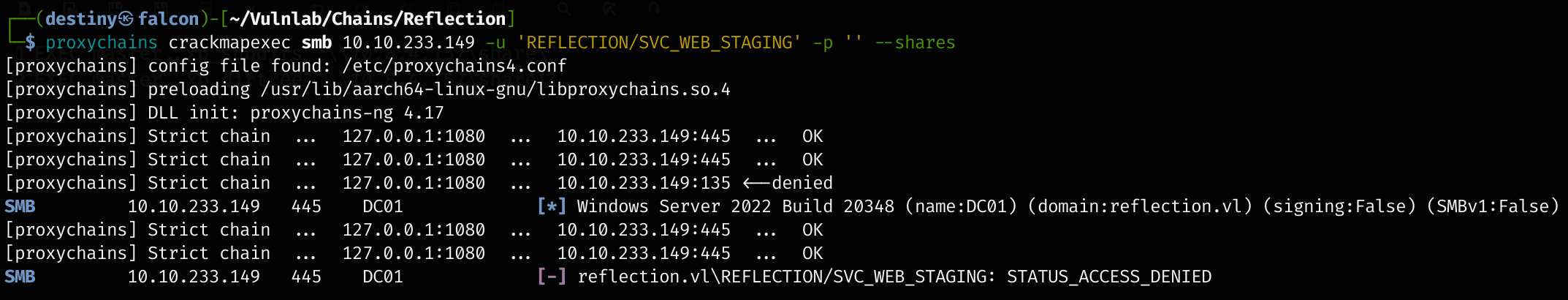The height and width of the screenshot is (300, 1568).
Task: Click the proxychains-ng 4.17 version text
Action: pos(347,113)
